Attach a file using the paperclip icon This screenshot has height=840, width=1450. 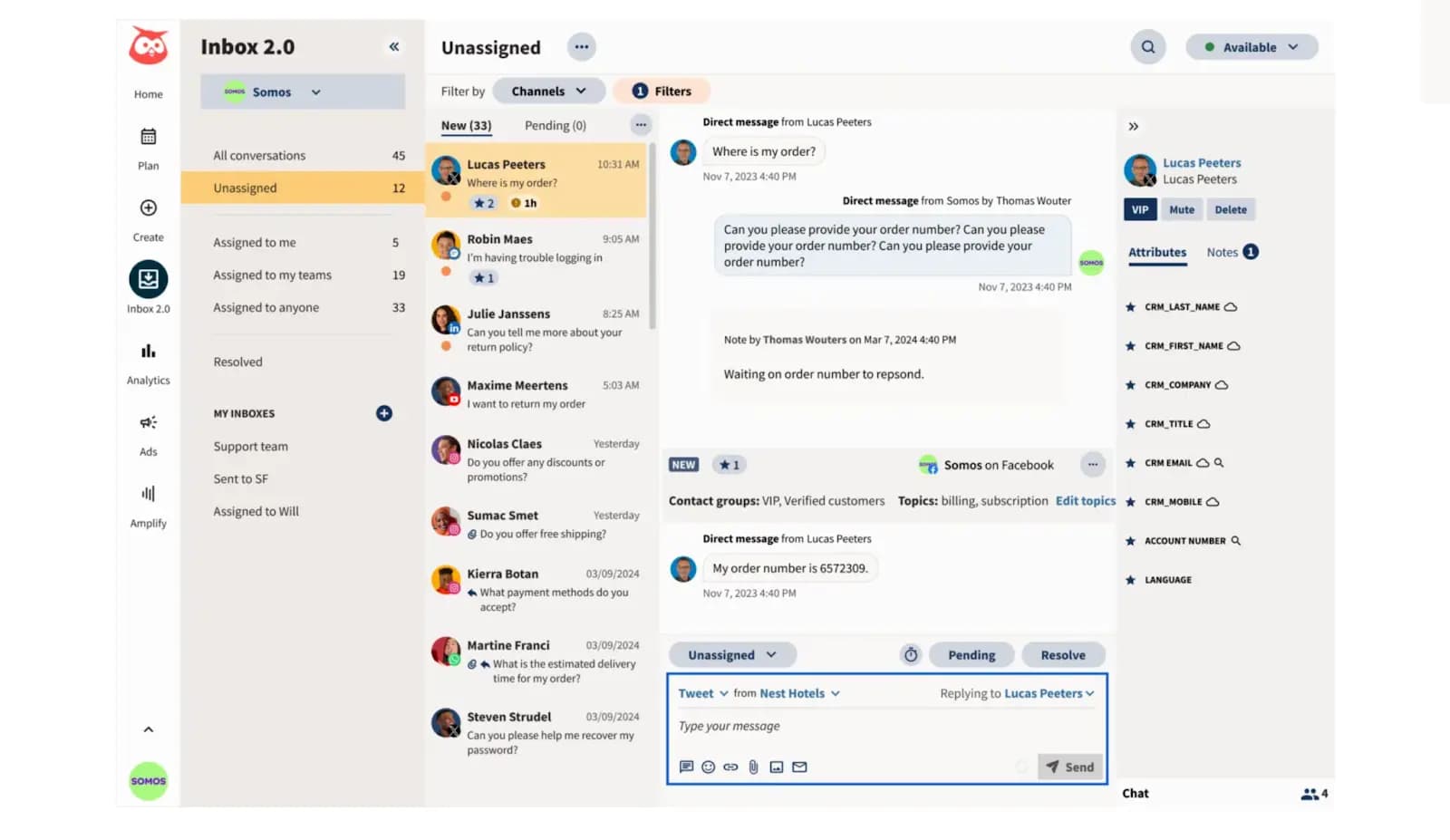coord(753,766)
